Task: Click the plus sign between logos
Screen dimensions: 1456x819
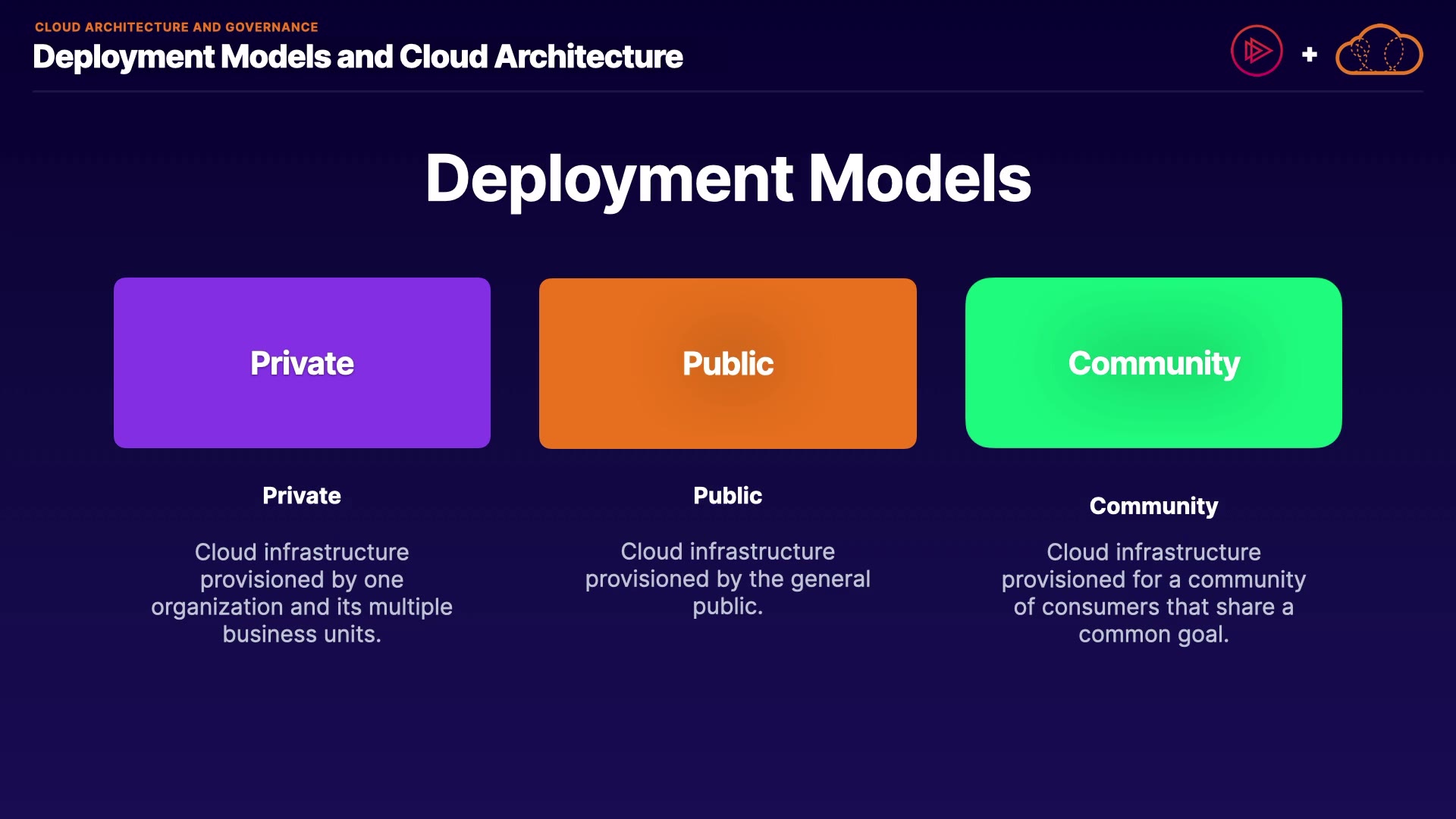Action: pyautogui.click(x=1309, y=55)
